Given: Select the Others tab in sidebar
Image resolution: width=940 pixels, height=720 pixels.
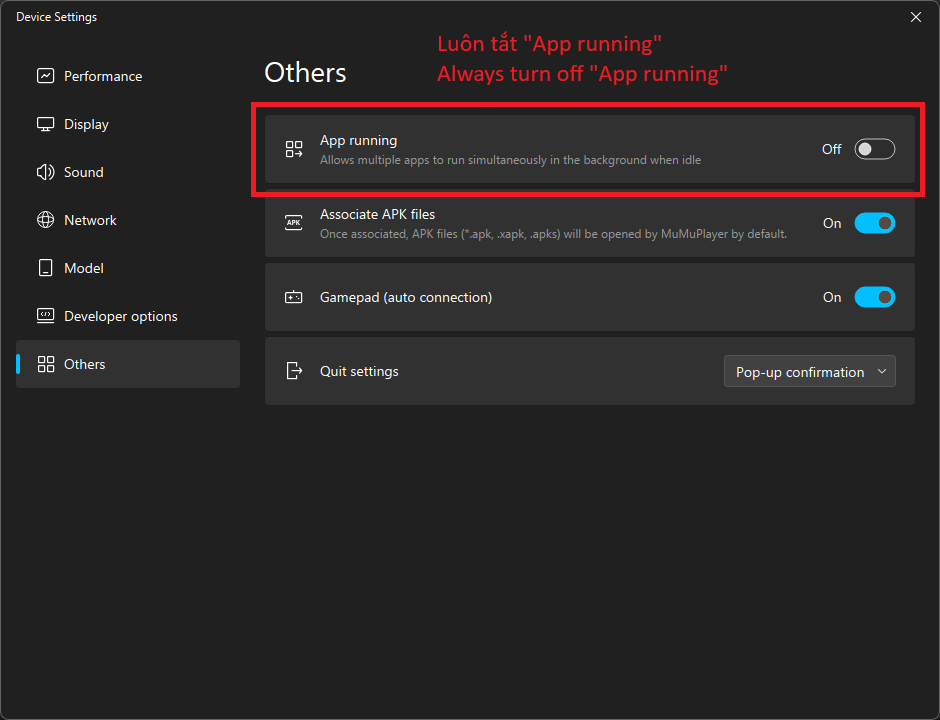Looking at the screenshot, I should click(x=128, y=364).
